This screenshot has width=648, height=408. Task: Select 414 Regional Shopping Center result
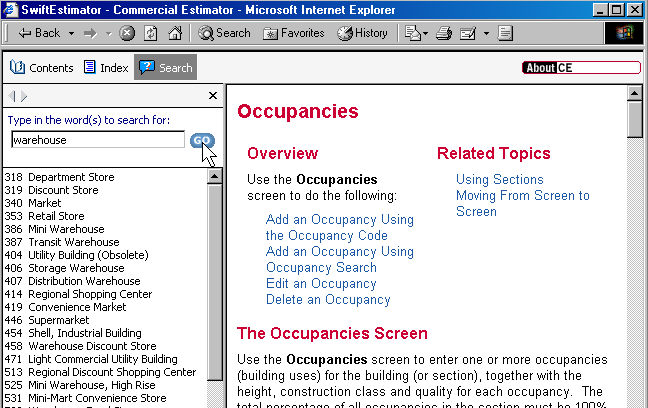(x=79, y=294)
